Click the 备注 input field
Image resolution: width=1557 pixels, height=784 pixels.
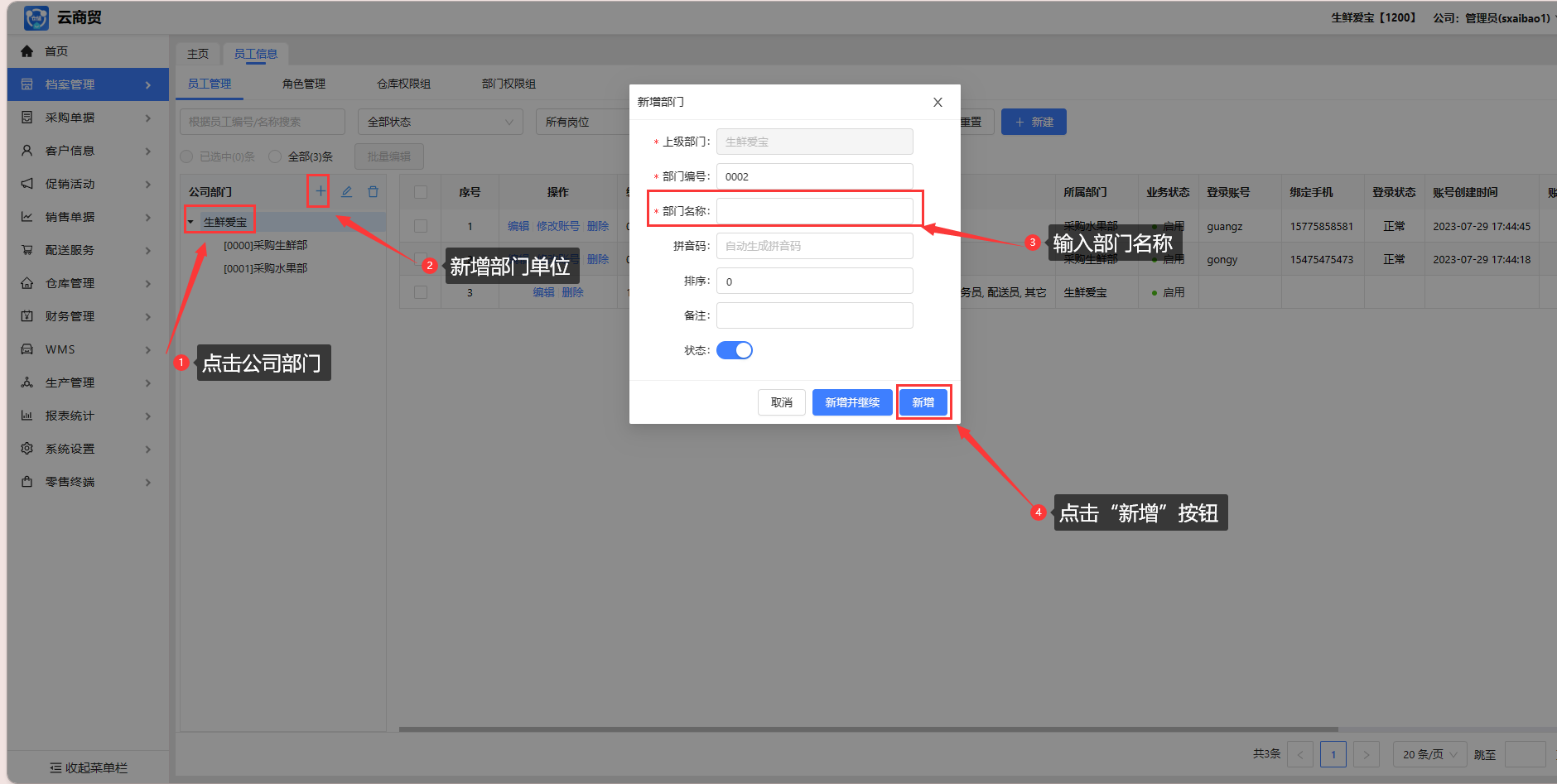click(x=815, y=315)
